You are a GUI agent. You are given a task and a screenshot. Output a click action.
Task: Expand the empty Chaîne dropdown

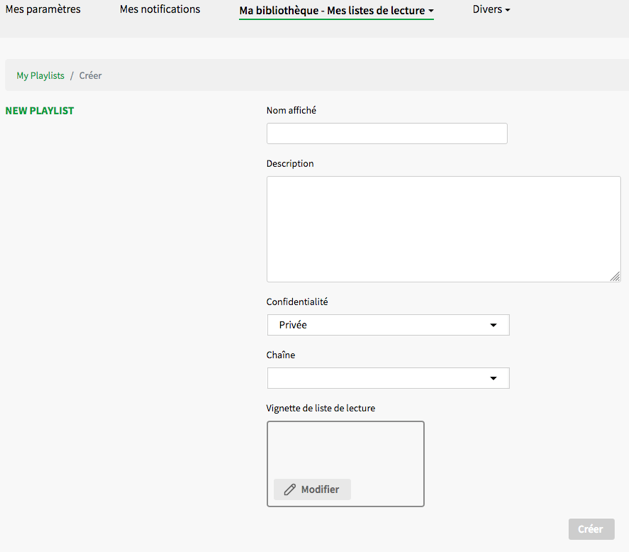click(387, 378)
